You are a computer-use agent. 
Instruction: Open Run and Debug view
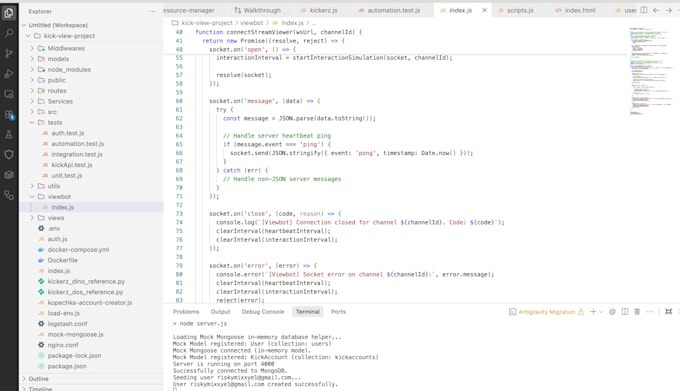pos(9,74)
